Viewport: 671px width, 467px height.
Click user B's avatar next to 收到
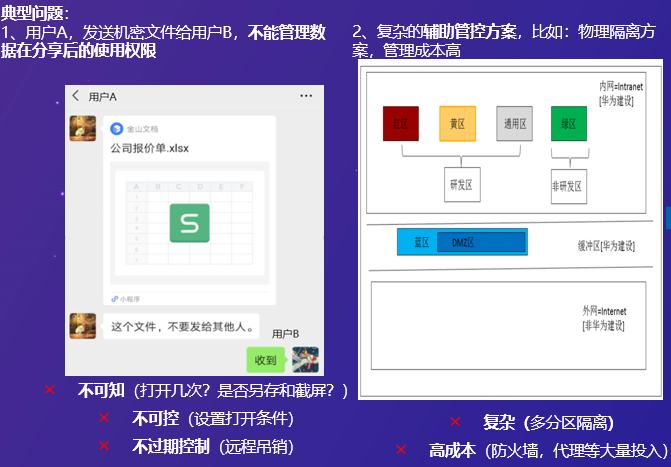[x=305, y=360]
